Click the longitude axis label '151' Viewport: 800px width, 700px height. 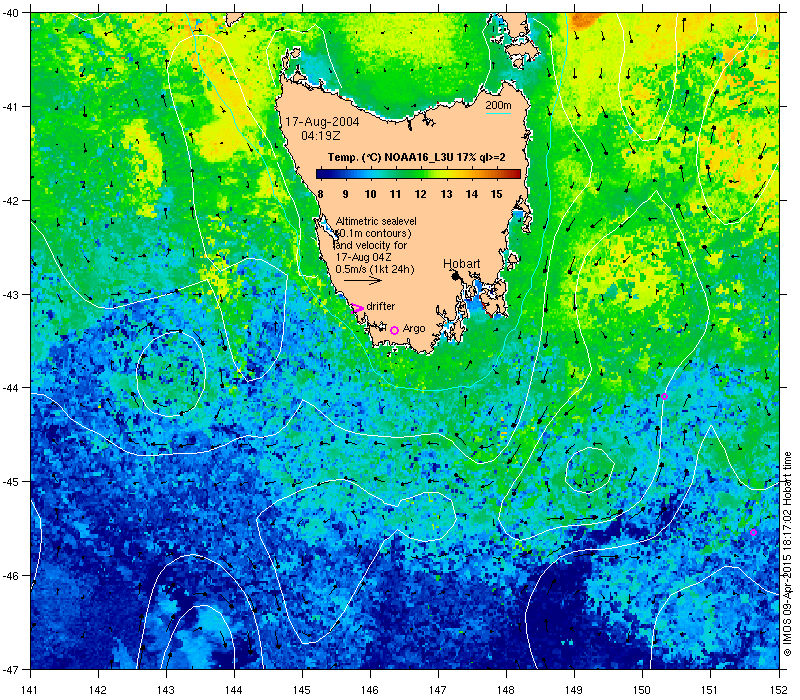point(710,690)
